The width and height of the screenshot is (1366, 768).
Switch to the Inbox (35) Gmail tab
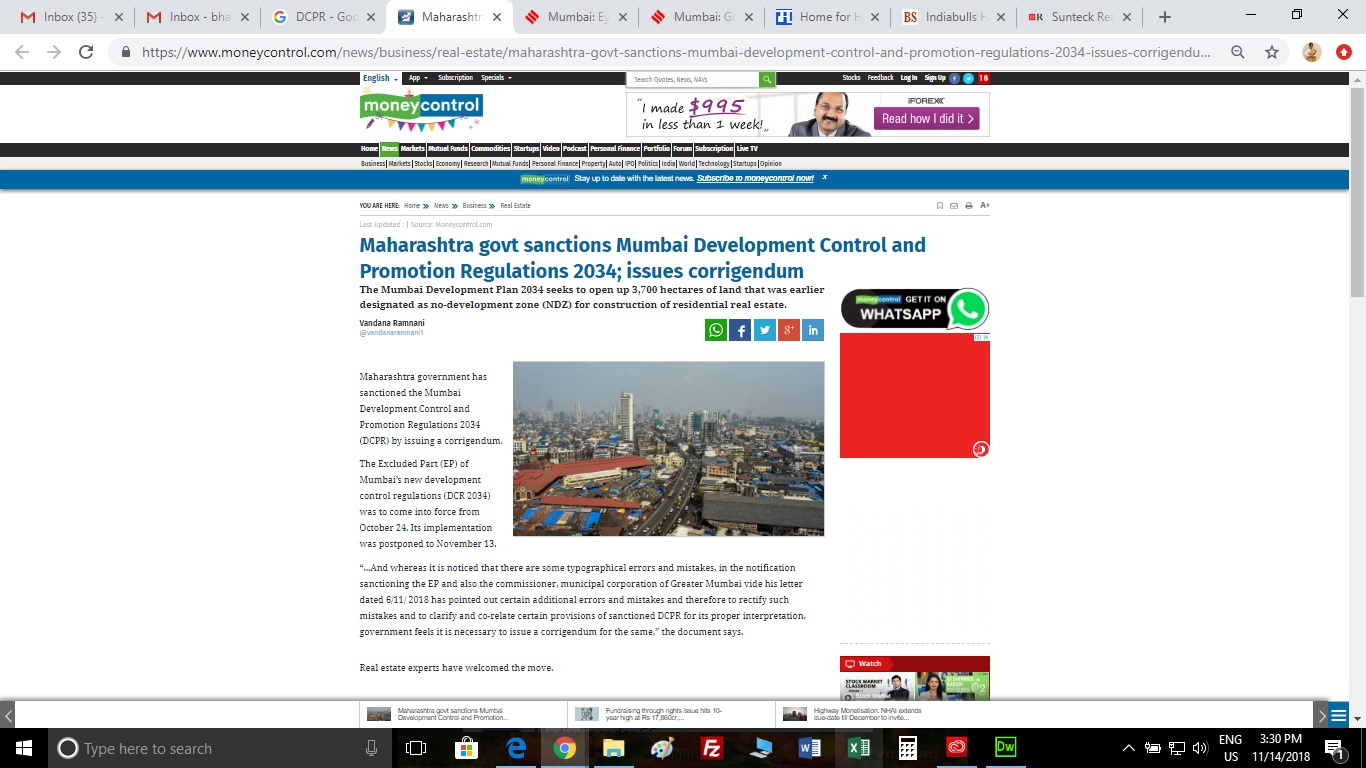[x=70, y=17]
